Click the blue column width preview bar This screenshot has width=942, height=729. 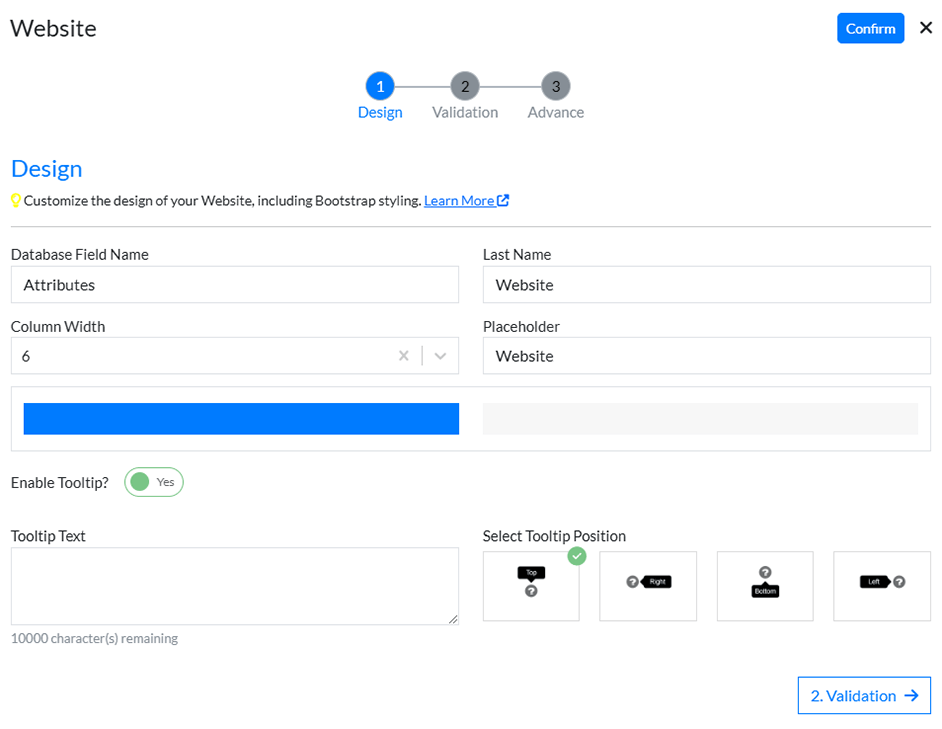[241, 419]
